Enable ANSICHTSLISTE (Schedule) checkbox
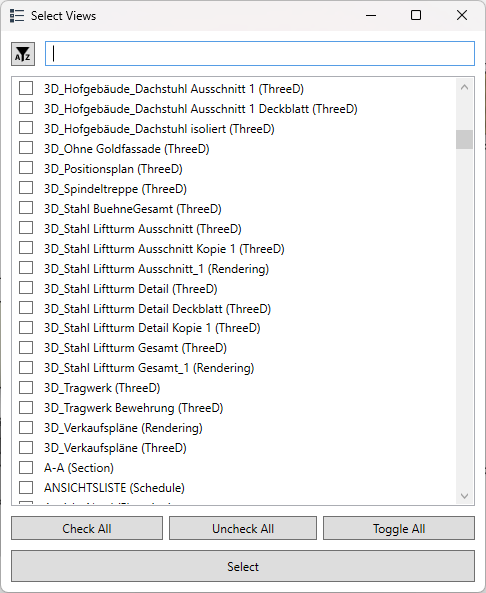 26,487
